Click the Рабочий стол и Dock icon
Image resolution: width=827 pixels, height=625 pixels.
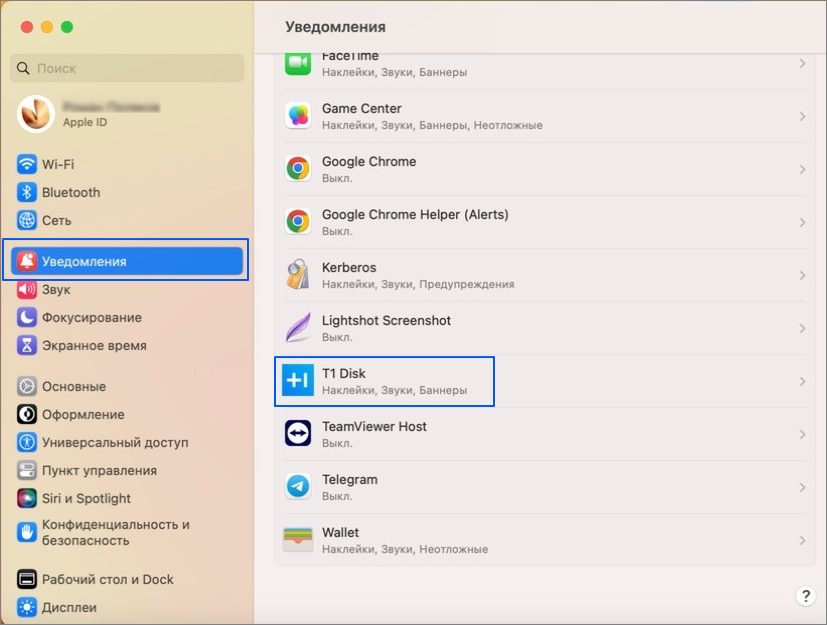click(26, 579)
